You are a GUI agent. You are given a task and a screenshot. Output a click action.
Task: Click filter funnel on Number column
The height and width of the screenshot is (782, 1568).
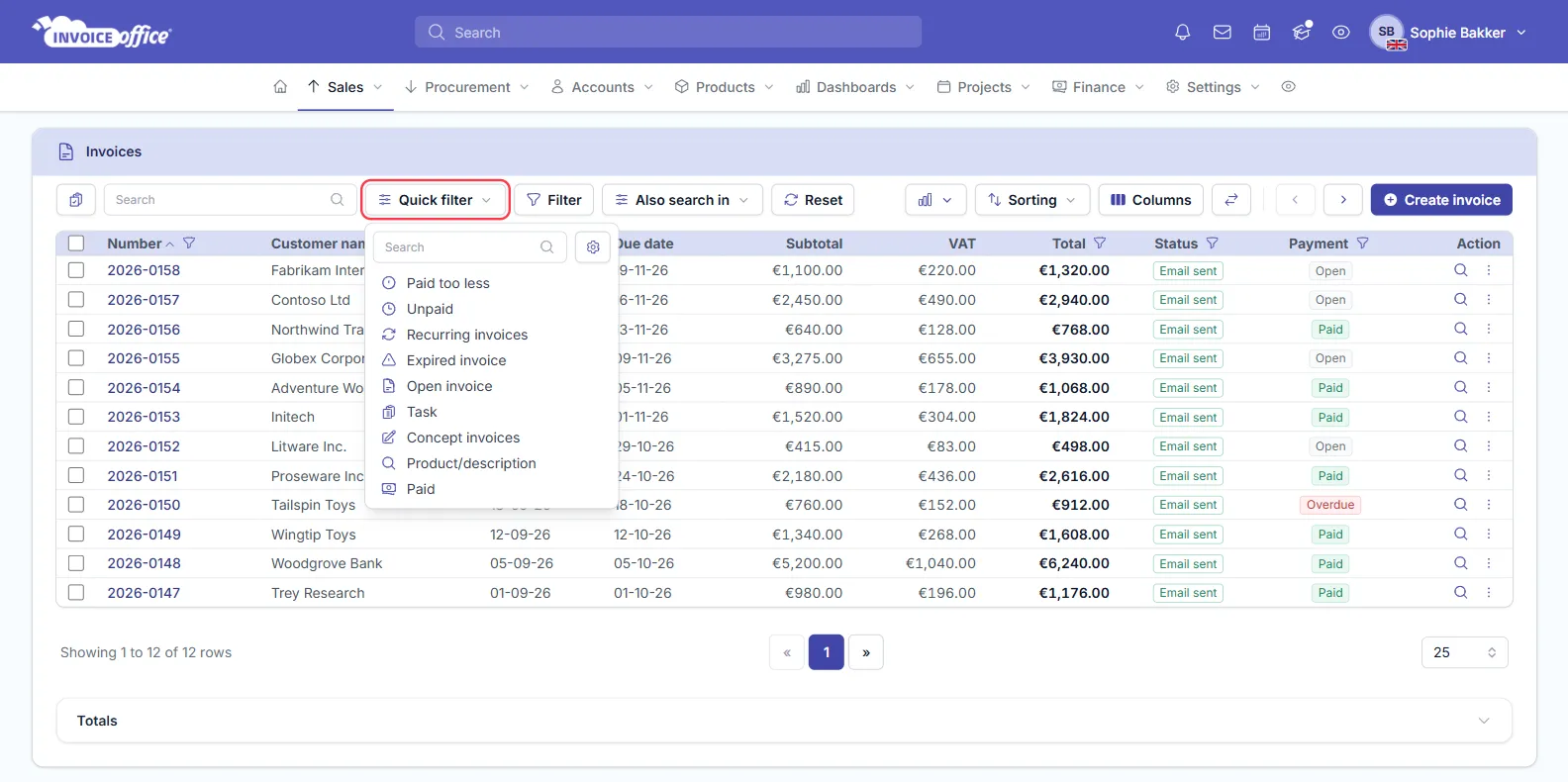pyautogui.click(x=189, y=244)
